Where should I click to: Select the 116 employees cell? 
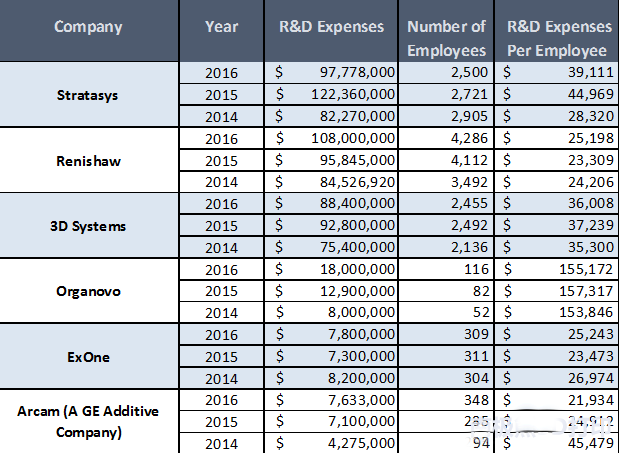pyautogui.click(x=446, y=270)
